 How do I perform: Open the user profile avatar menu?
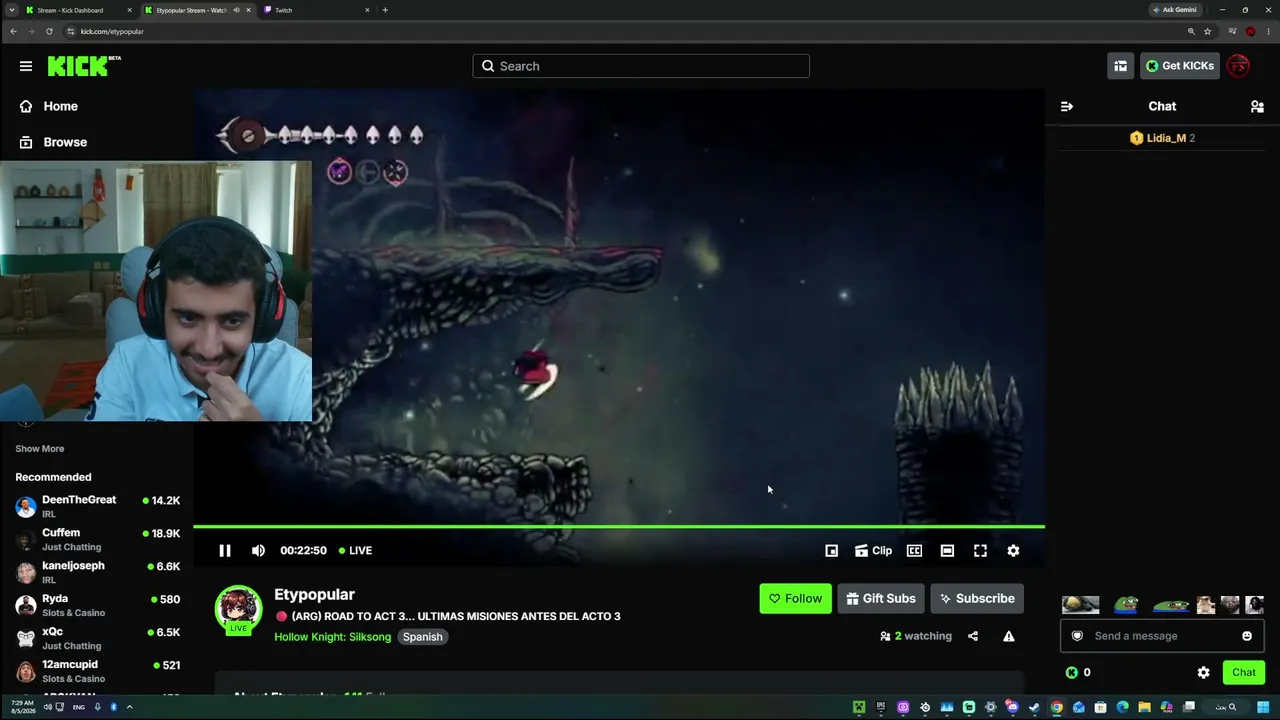coord(1238,66)
